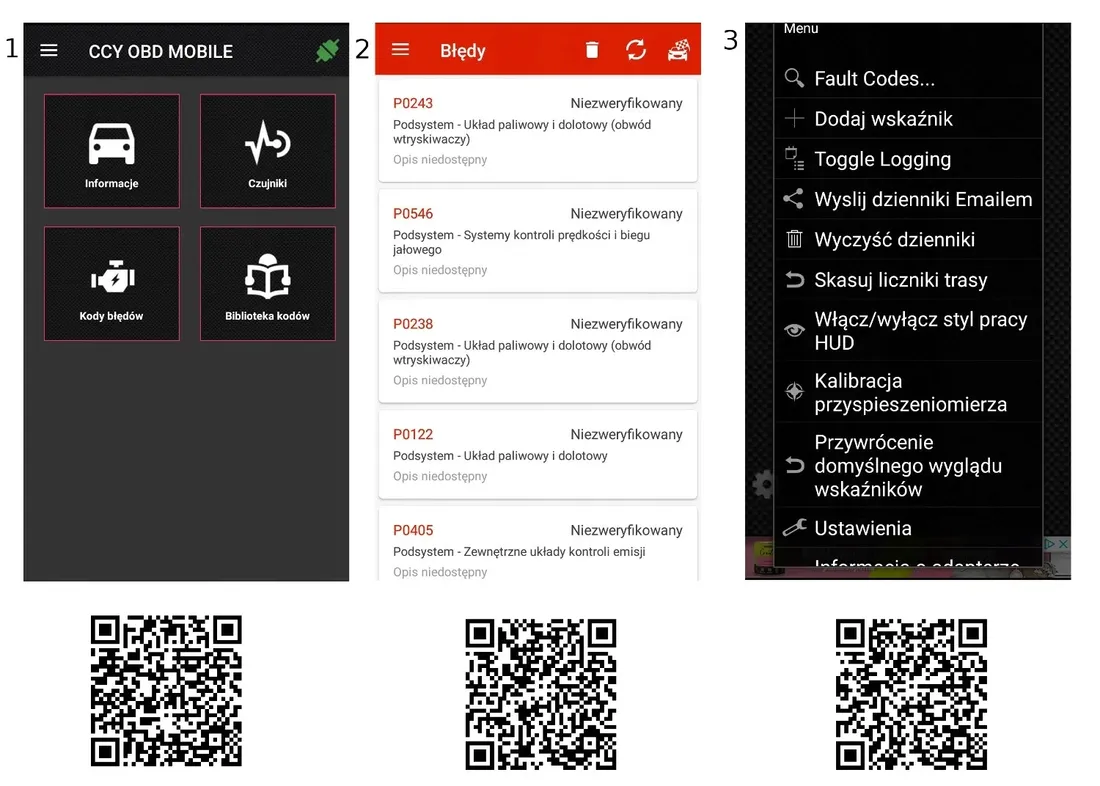Click the trash icon on Błędy screen

[591, 50]
